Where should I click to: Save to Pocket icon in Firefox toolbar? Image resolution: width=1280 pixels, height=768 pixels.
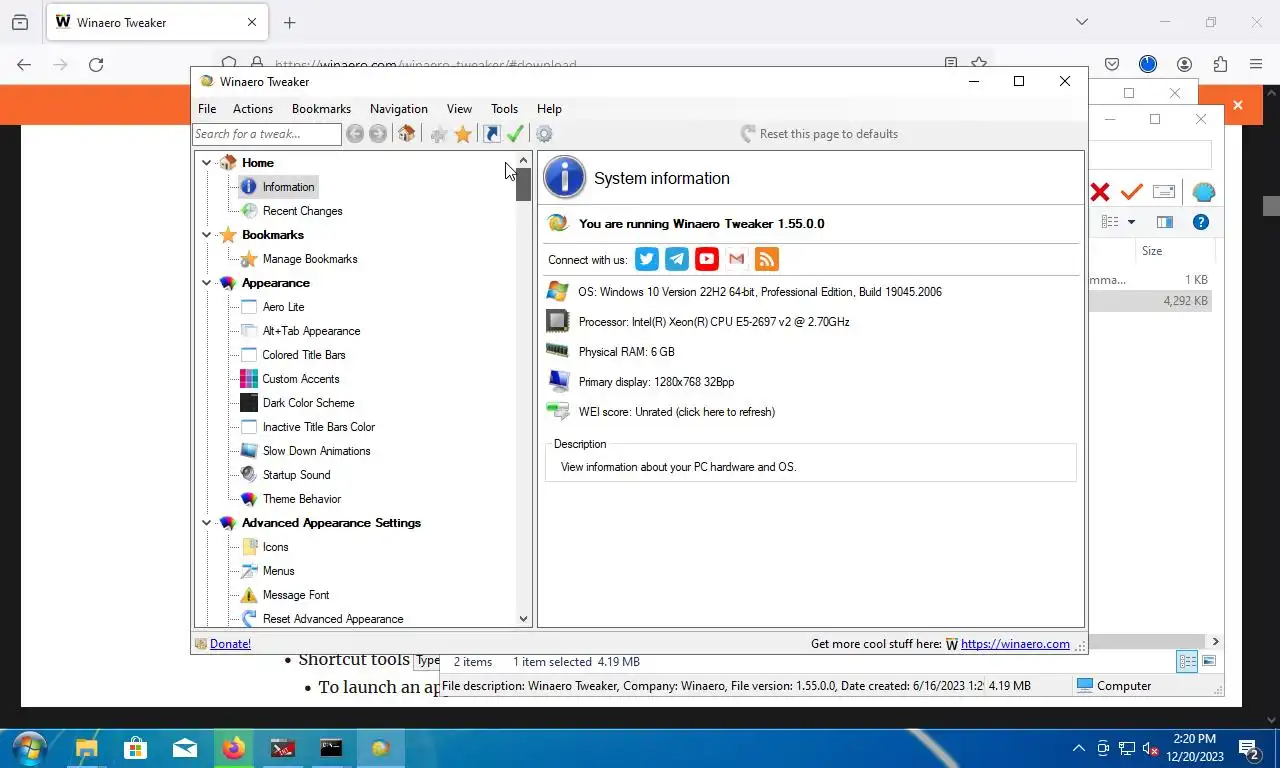click(1112, 64)
